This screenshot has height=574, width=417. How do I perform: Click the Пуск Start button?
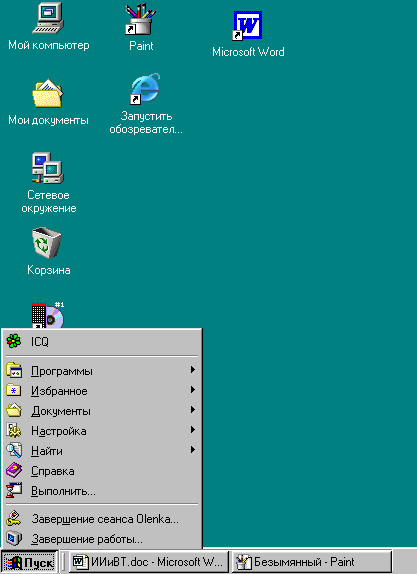(29, 562)
